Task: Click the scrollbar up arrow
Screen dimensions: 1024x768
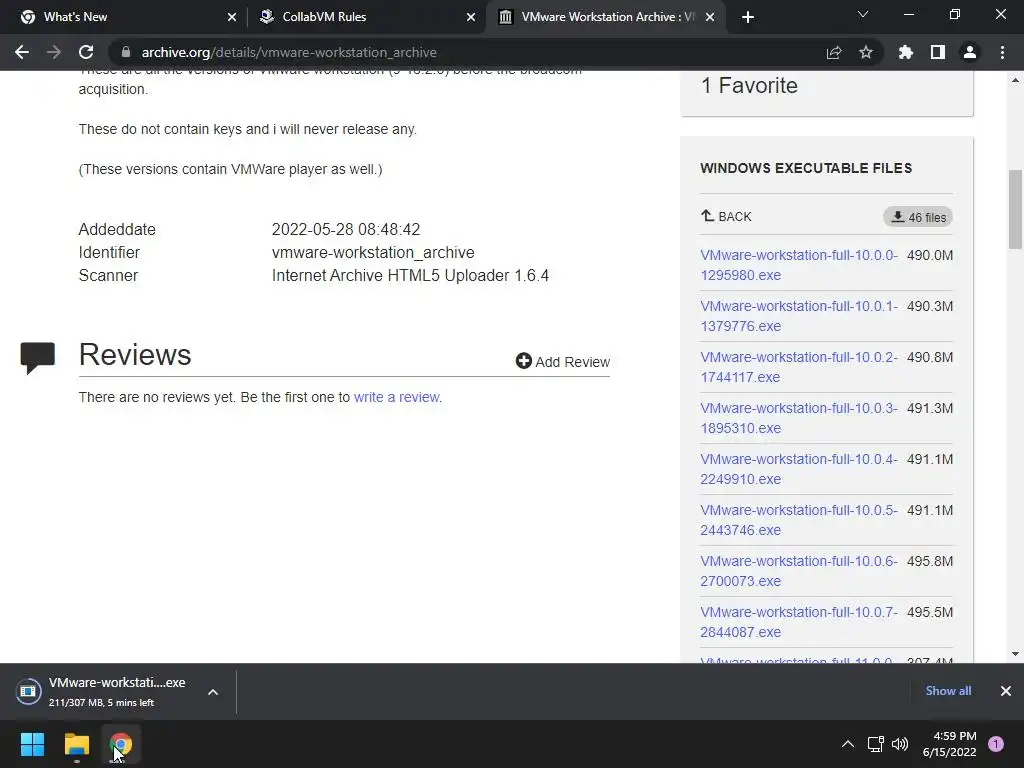Action: point(1015,80)
